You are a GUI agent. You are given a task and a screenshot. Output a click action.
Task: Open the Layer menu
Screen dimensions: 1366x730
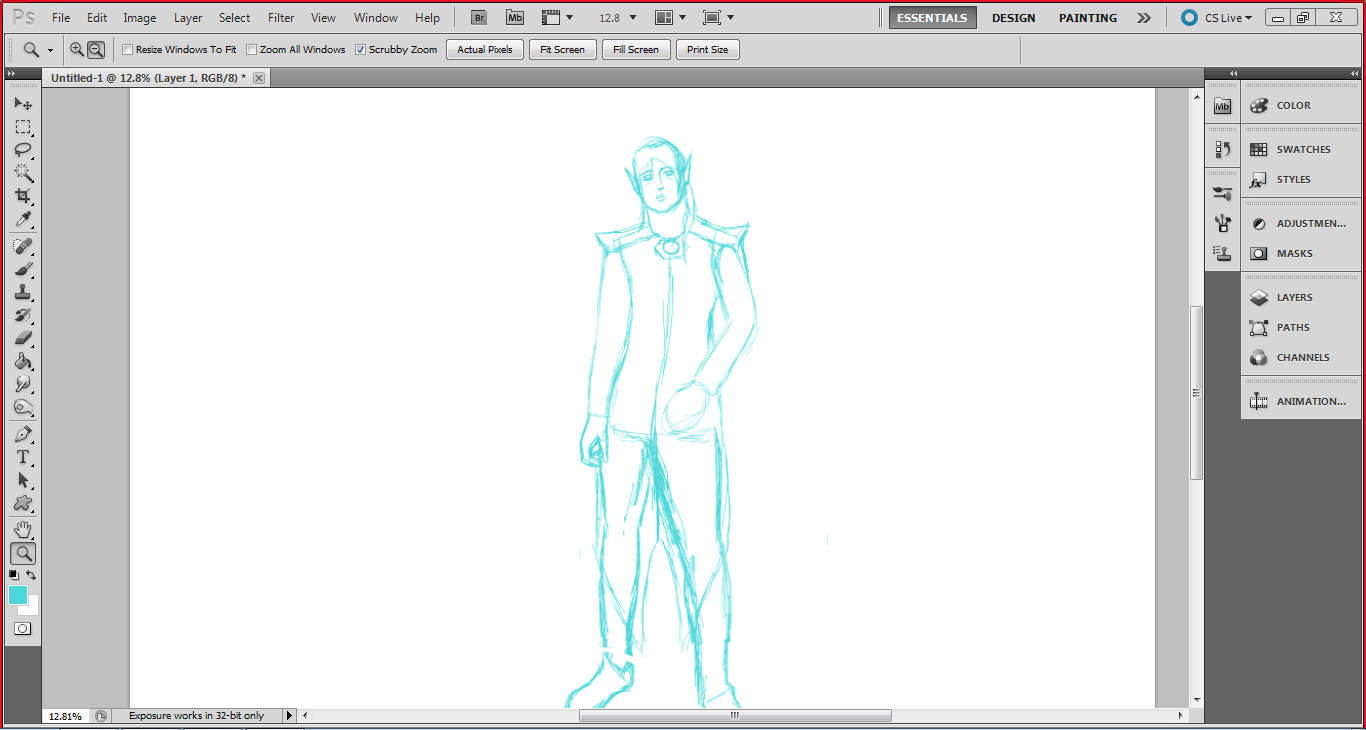click(188, 18)
